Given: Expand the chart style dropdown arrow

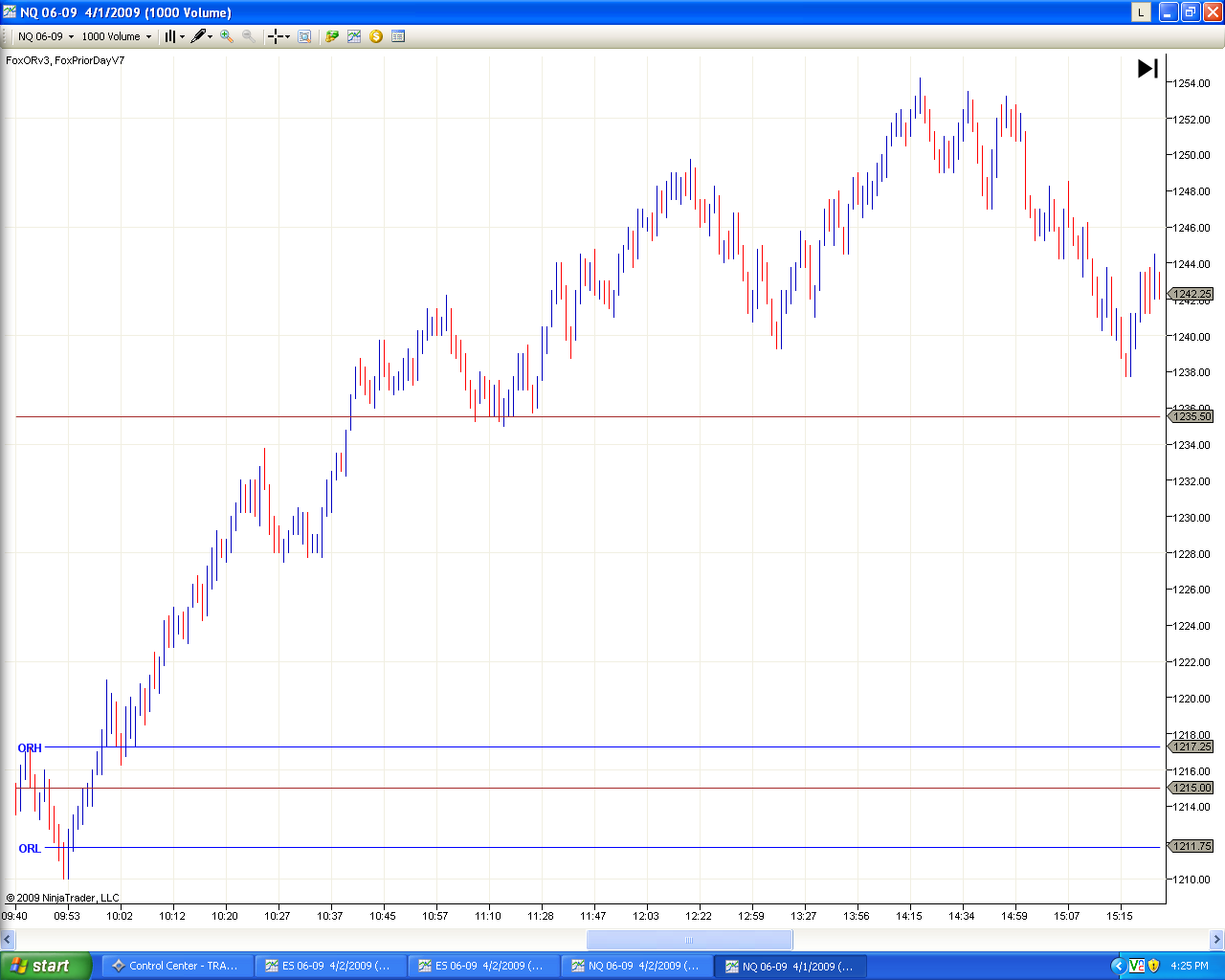Looking at the screenshot, I should click(183, 36).
